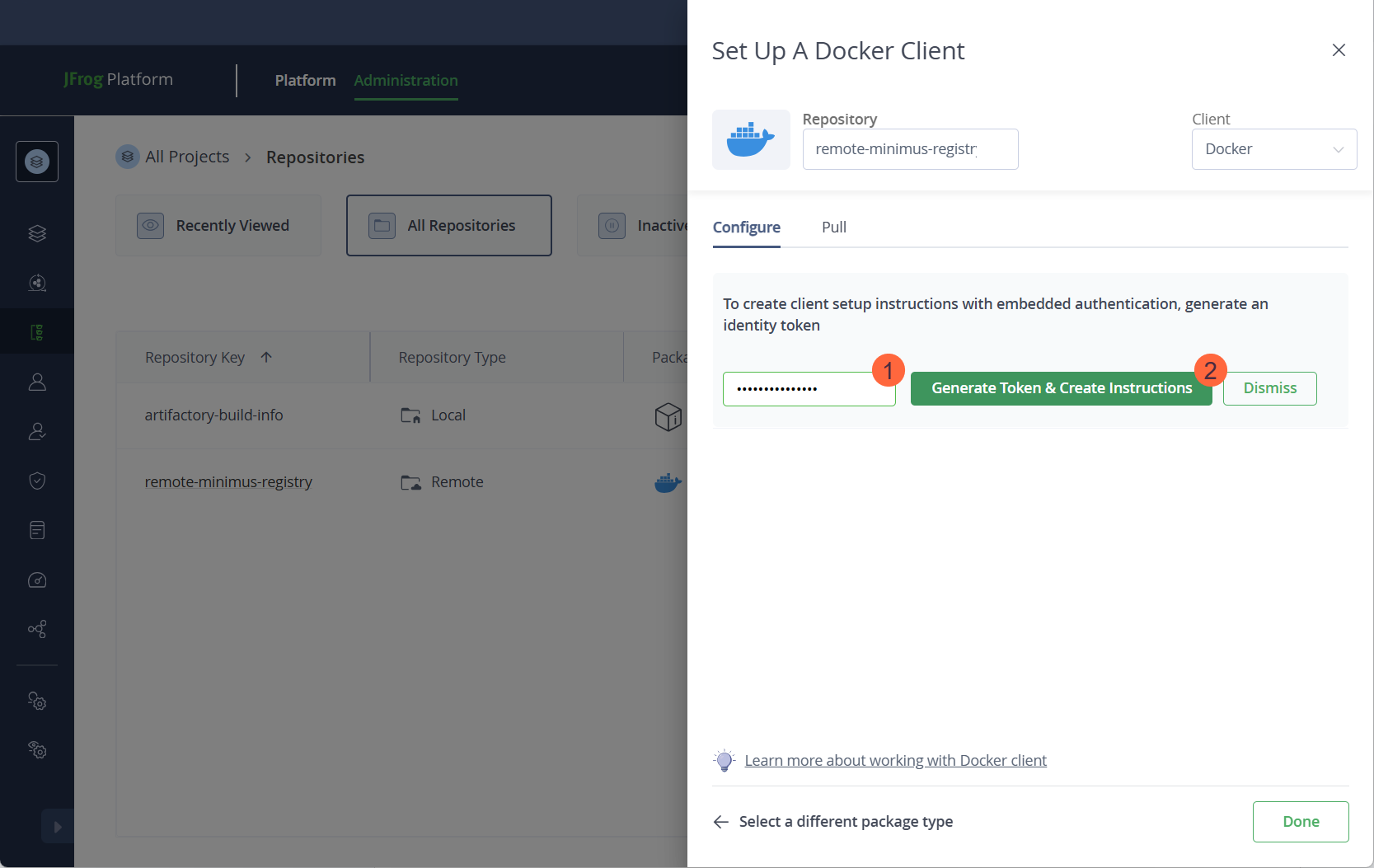Select the green Repositories icon in sidebar
Image resolution: width=1374 pixels, height=868 pixels.
click(36, 331)
